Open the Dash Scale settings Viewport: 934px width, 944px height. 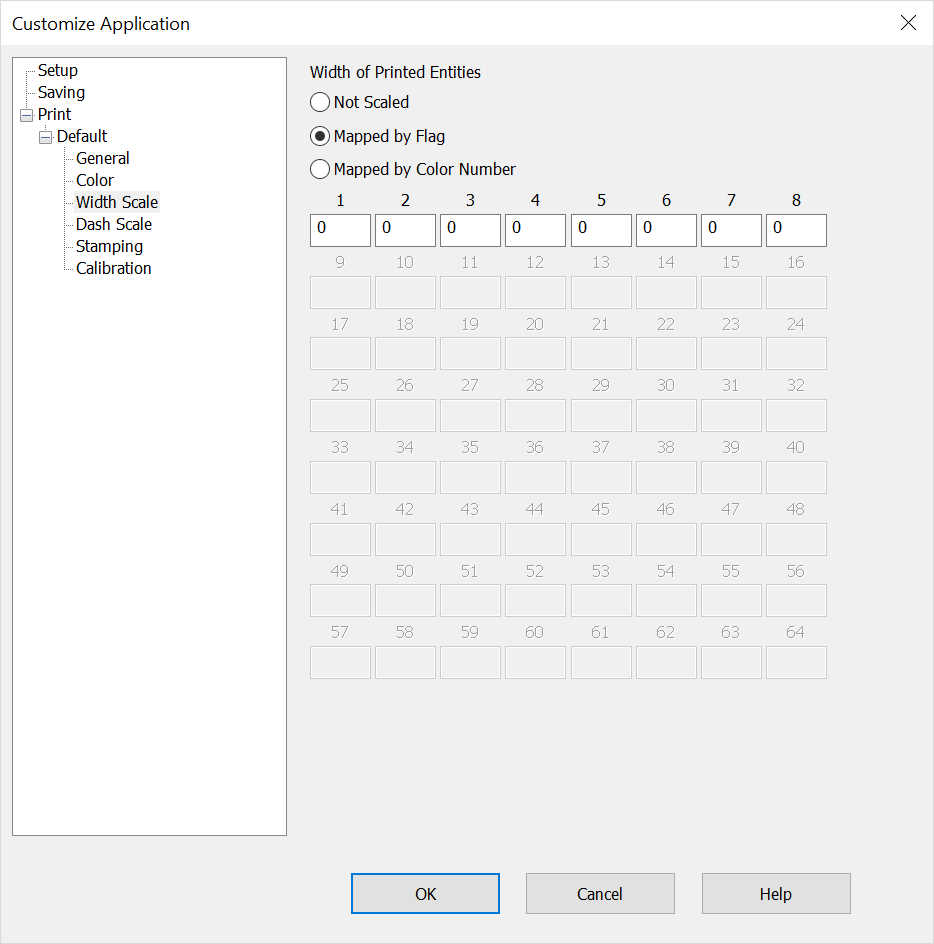[113, 224]
